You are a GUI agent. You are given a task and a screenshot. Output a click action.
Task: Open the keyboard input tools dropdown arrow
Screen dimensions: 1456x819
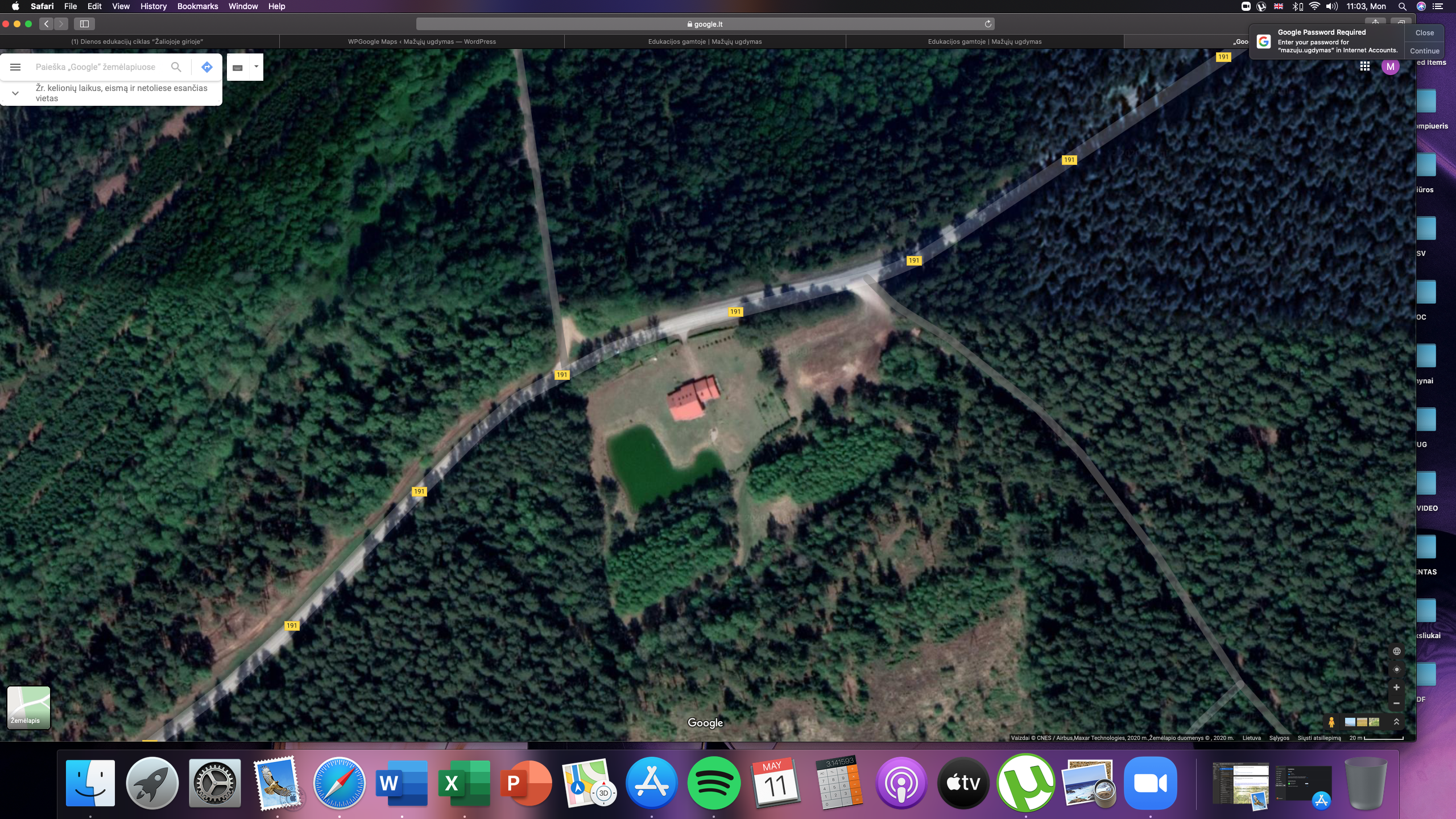click(x=256, y=67)
